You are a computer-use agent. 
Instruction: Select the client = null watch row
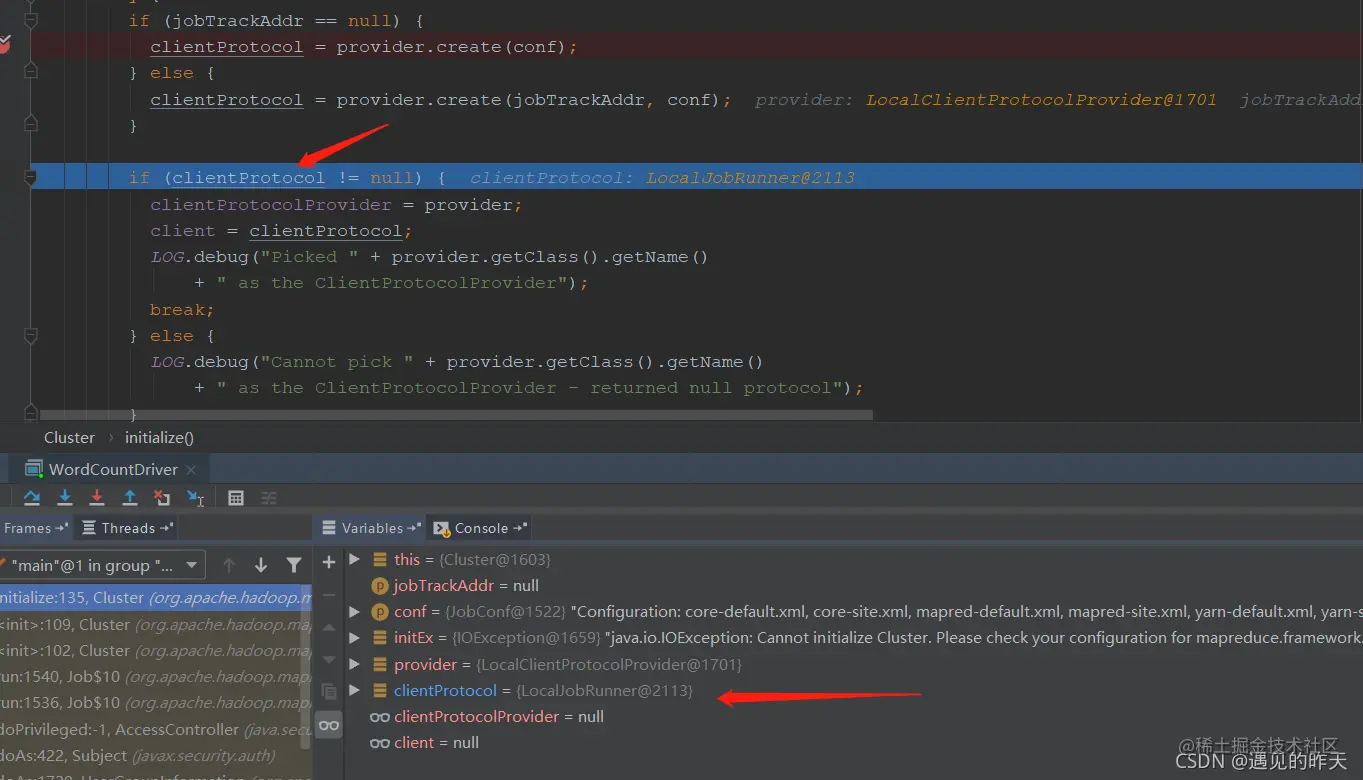click(853, 742)
